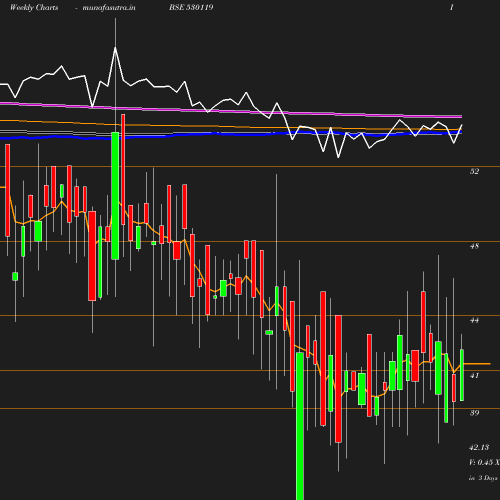The image size is (500, 500).
Task: Click the tallest green candlestick near the 52 level
Action: click(x=115, y=196)
